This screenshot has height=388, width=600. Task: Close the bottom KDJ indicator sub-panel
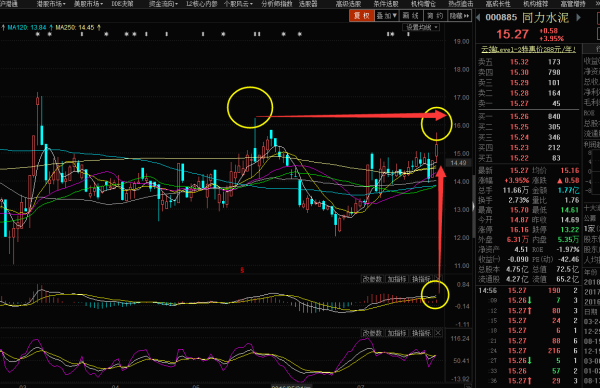438,333
